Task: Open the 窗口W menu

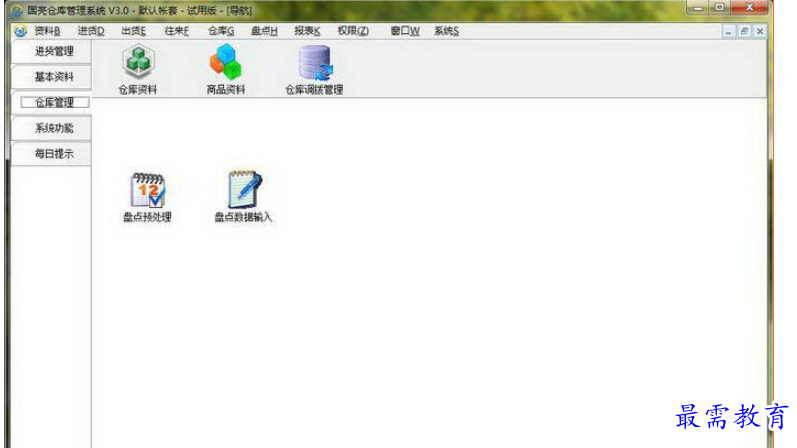Action: pos(405,31)
